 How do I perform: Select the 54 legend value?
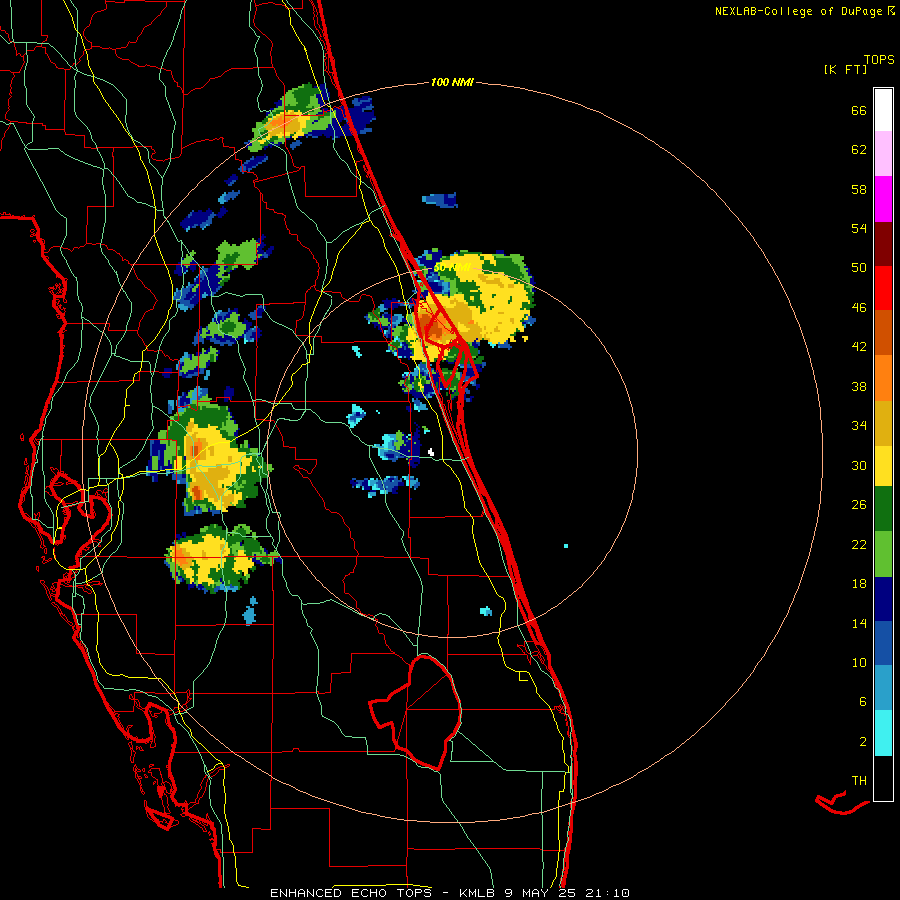point(859,228)
